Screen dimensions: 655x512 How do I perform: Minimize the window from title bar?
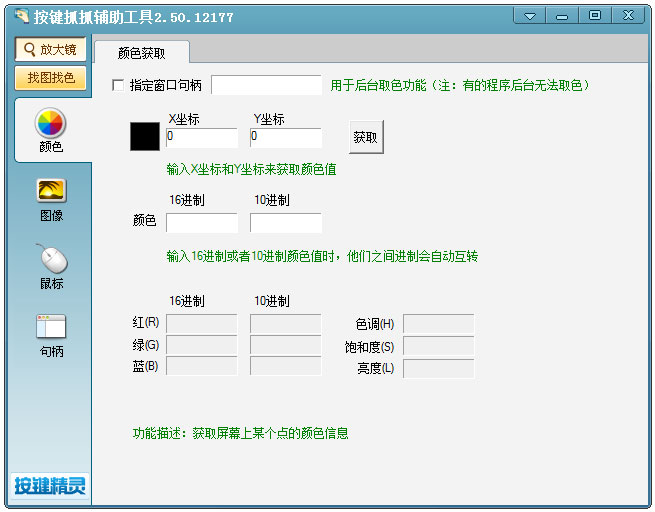pos(562,16)
